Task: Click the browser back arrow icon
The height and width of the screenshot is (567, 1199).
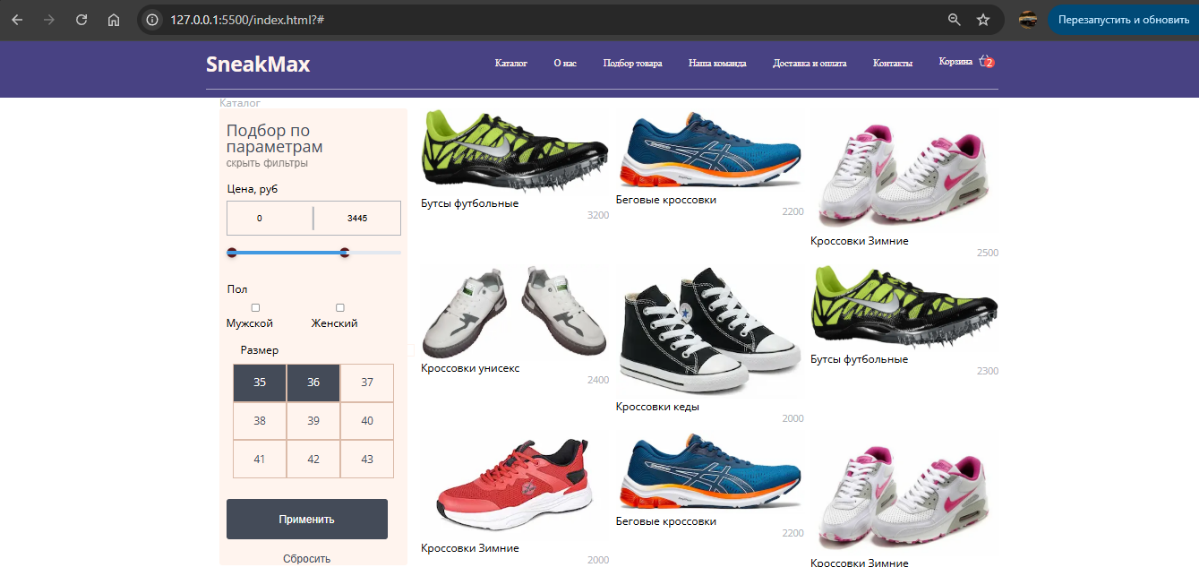Action: click(17, 20)
